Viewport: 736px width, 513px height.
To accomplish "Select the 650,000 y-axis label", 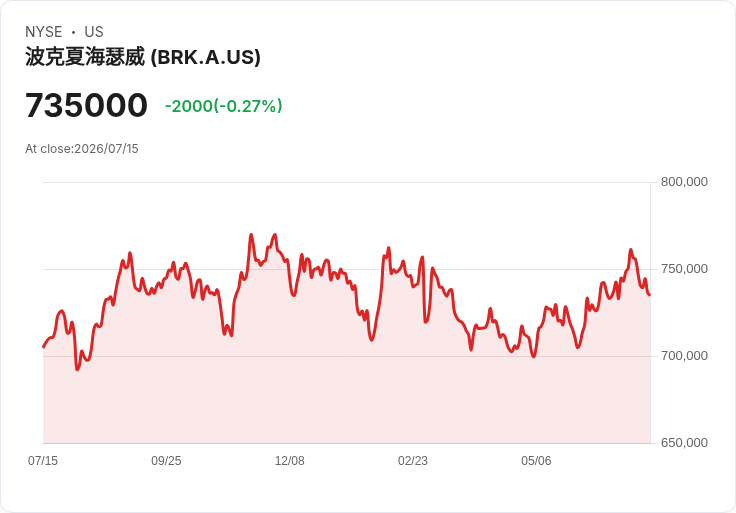I will point(684,443).
